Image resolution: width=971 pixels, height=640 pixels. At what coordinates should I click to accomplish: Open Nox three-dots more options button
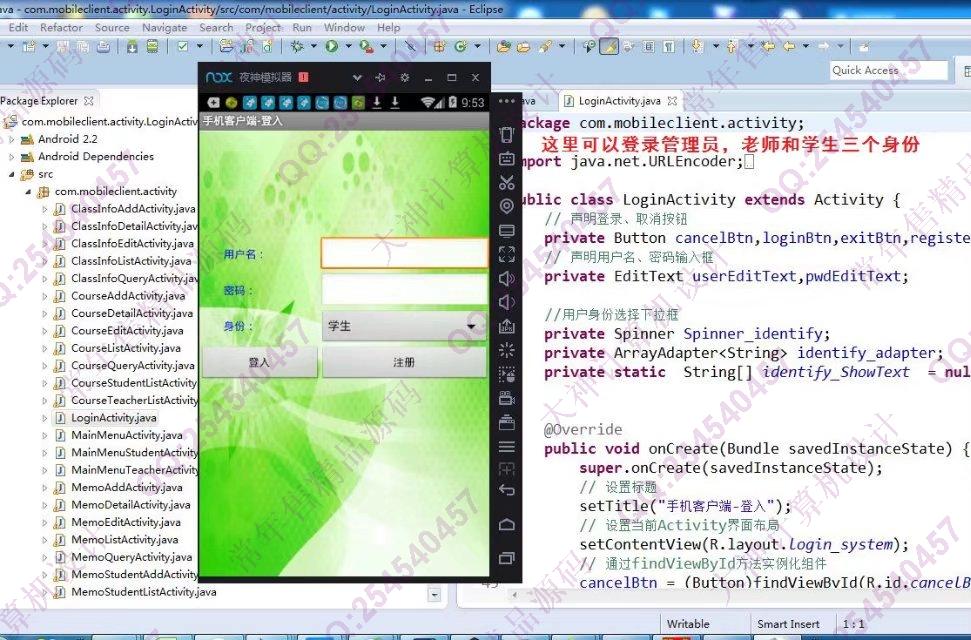(507, 101)
